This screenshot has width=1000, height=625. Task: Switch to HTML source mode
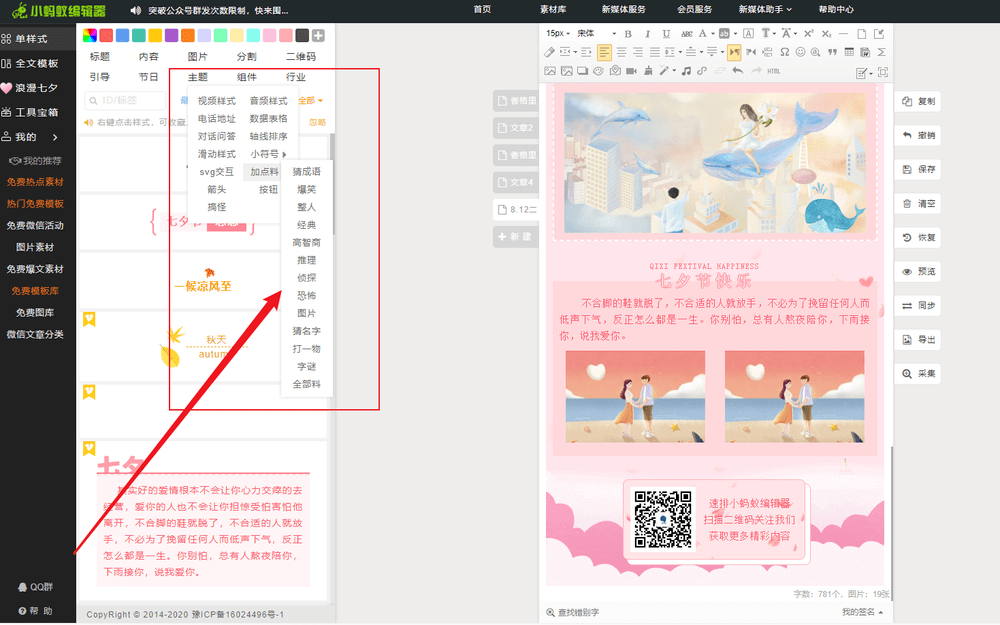pos(774,71)
